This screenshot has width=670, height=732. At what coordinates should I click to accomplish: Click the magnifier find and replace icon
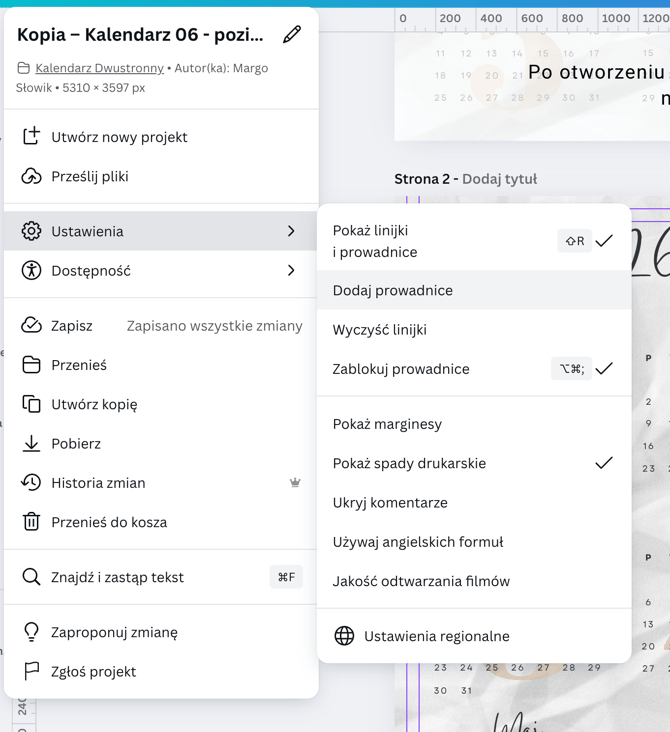[31, 577]
